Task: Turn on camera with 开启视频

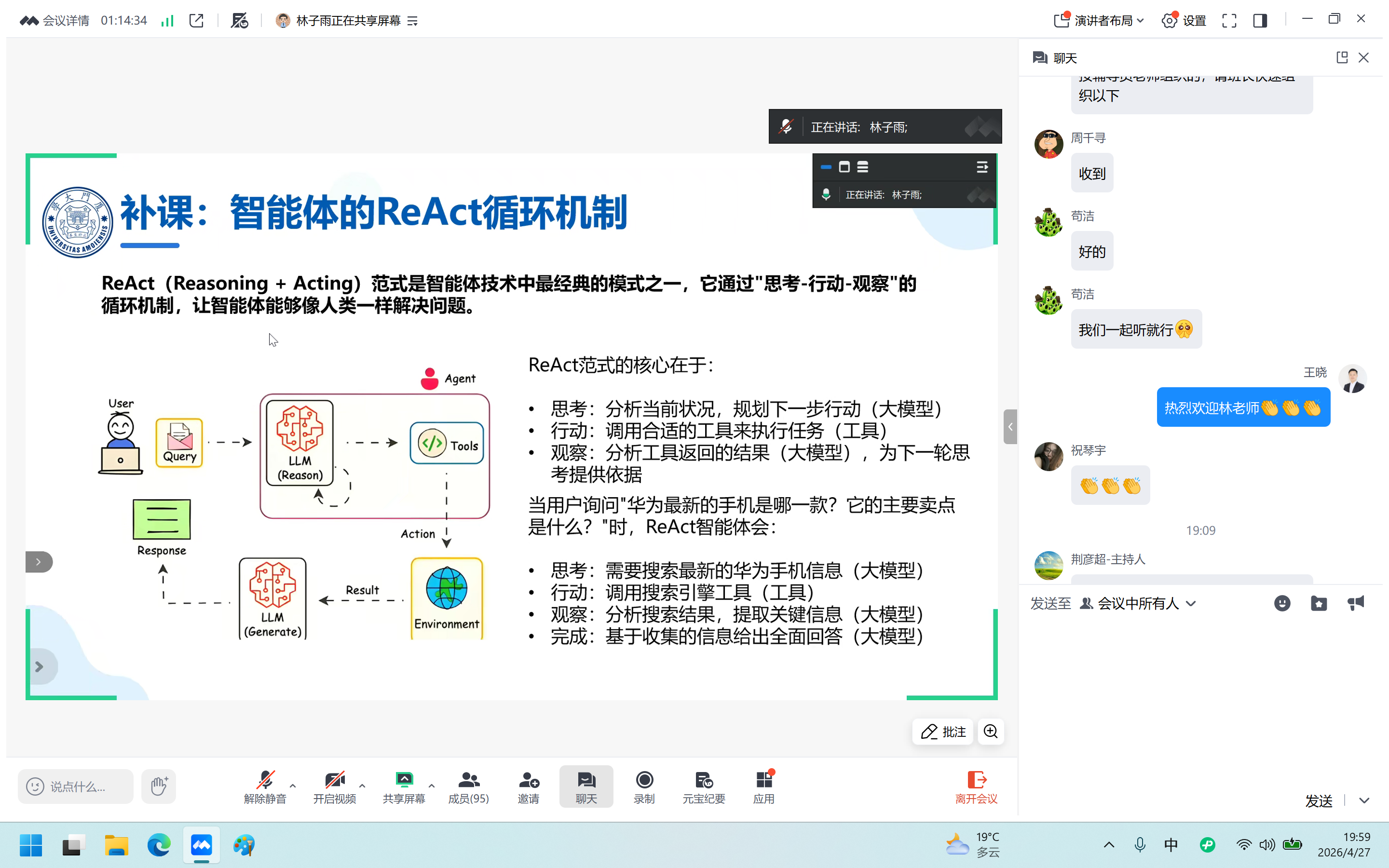Action: coord(335,787)
